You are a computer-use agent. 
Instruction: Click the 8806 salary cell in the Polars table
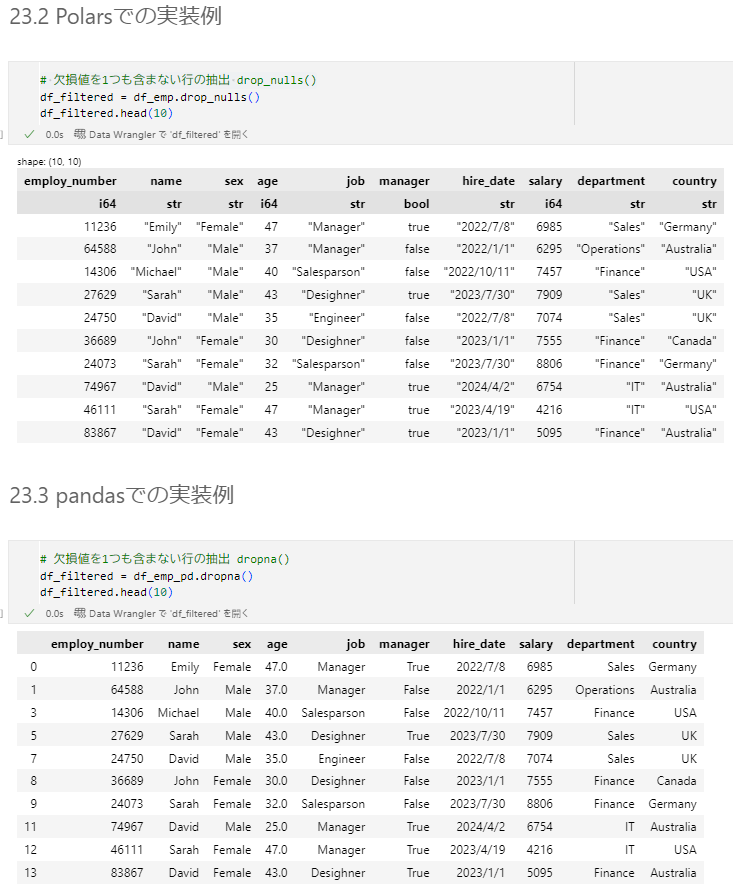549,364
